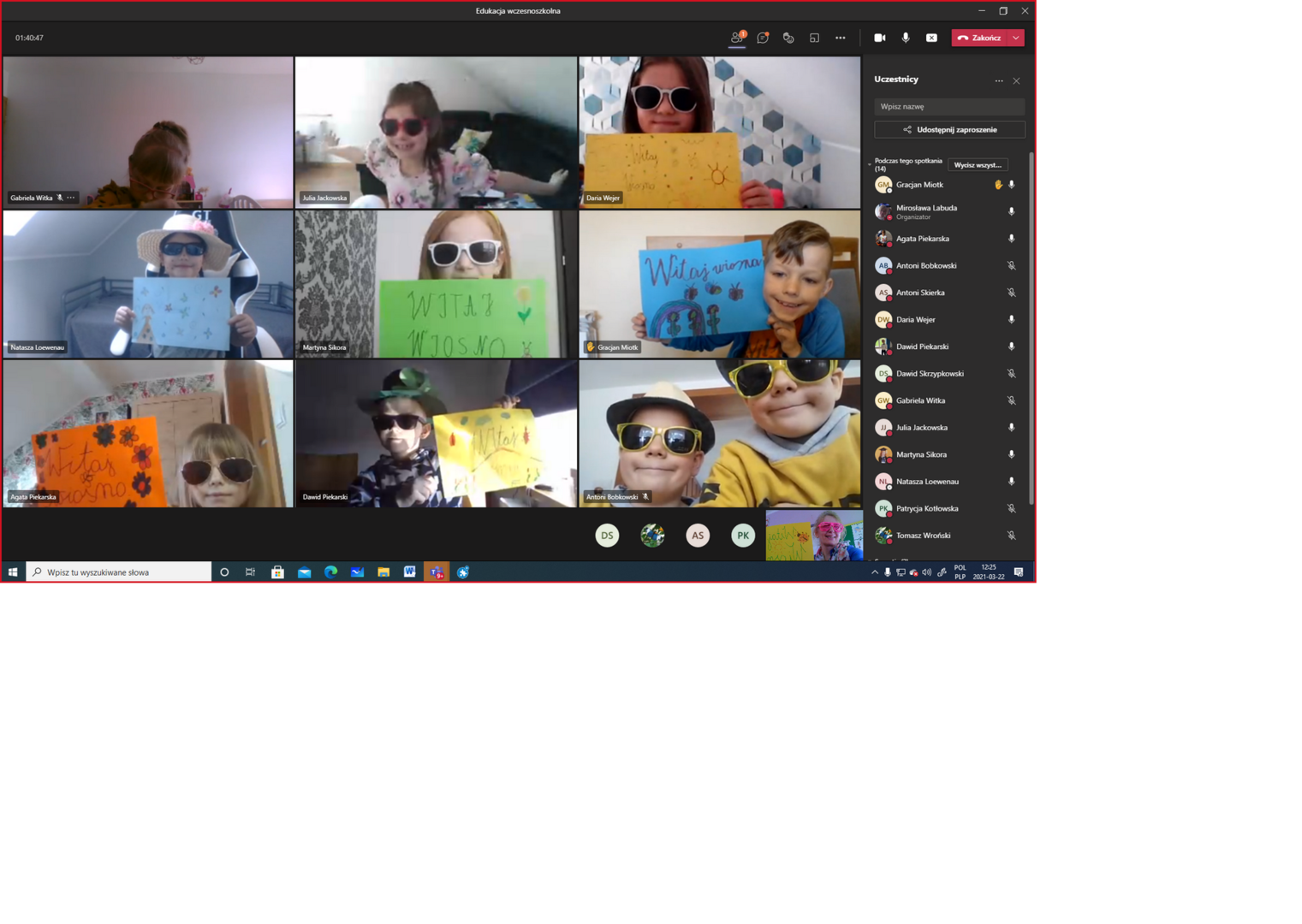Screen dimensions: 1302x924
Task: Toggle the microphone for Gracjan Miotk
Action: (1012, 185)
